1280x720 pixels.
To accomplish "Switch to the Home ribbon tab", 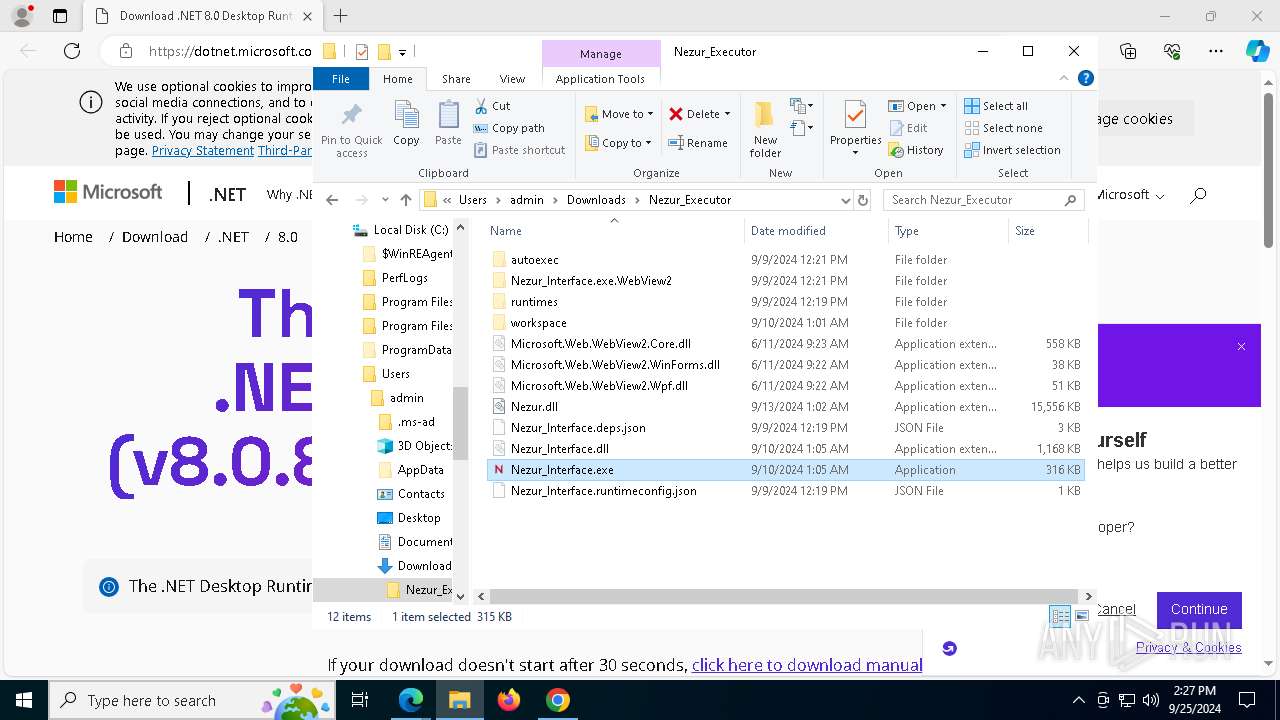I will coord(397,79).
